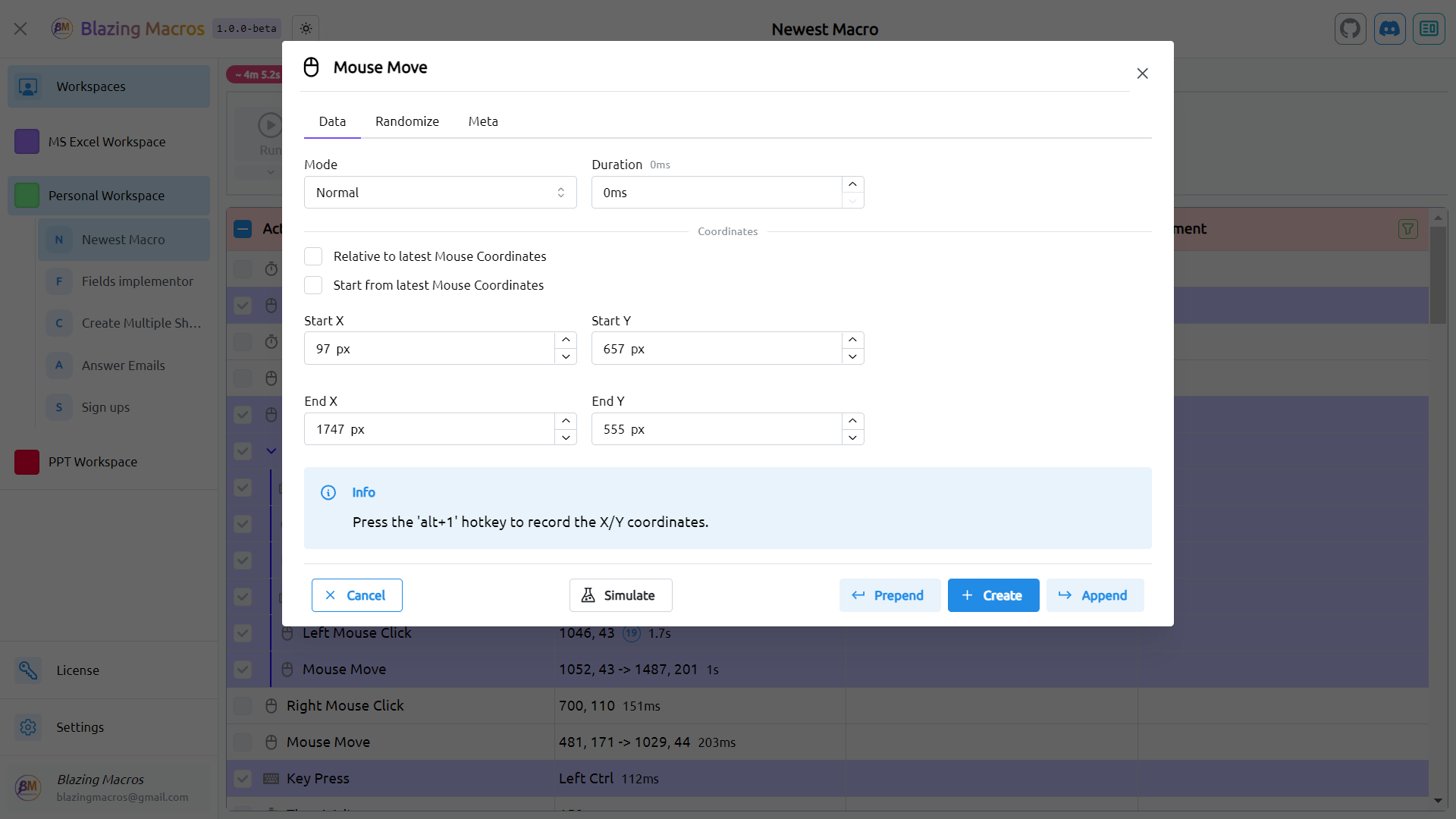
Task: Open the Discord link icon
Action: (1389, 29)
